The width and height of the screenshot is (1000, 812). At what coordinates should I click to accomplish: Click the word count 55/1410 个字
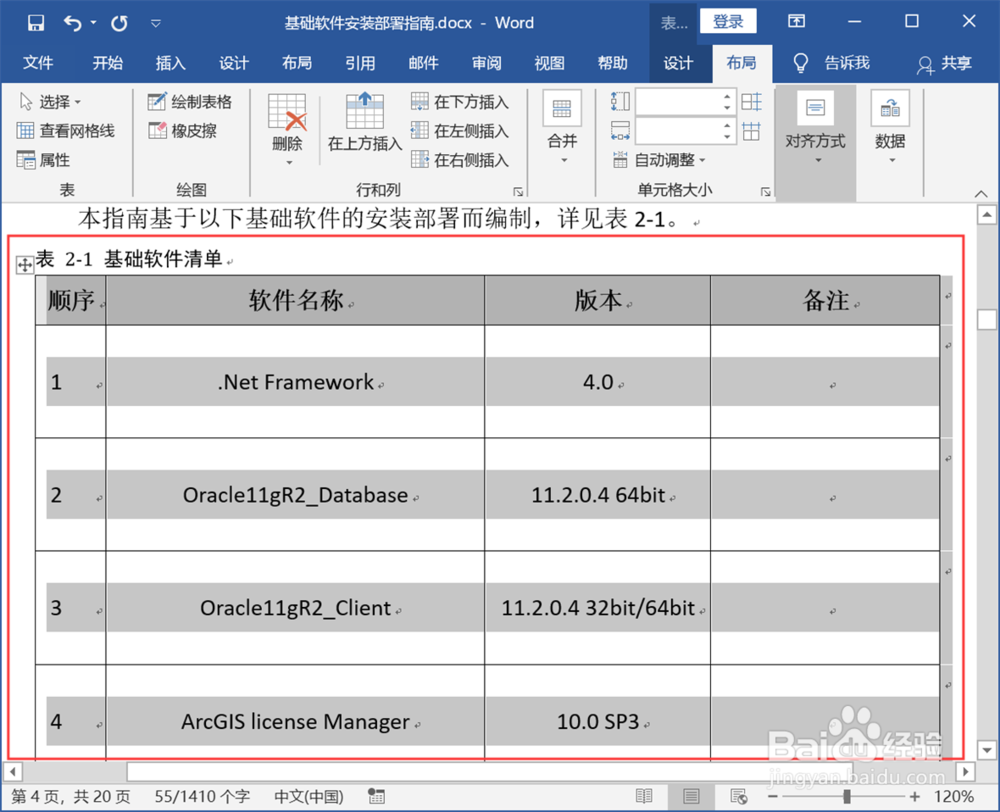202,796
